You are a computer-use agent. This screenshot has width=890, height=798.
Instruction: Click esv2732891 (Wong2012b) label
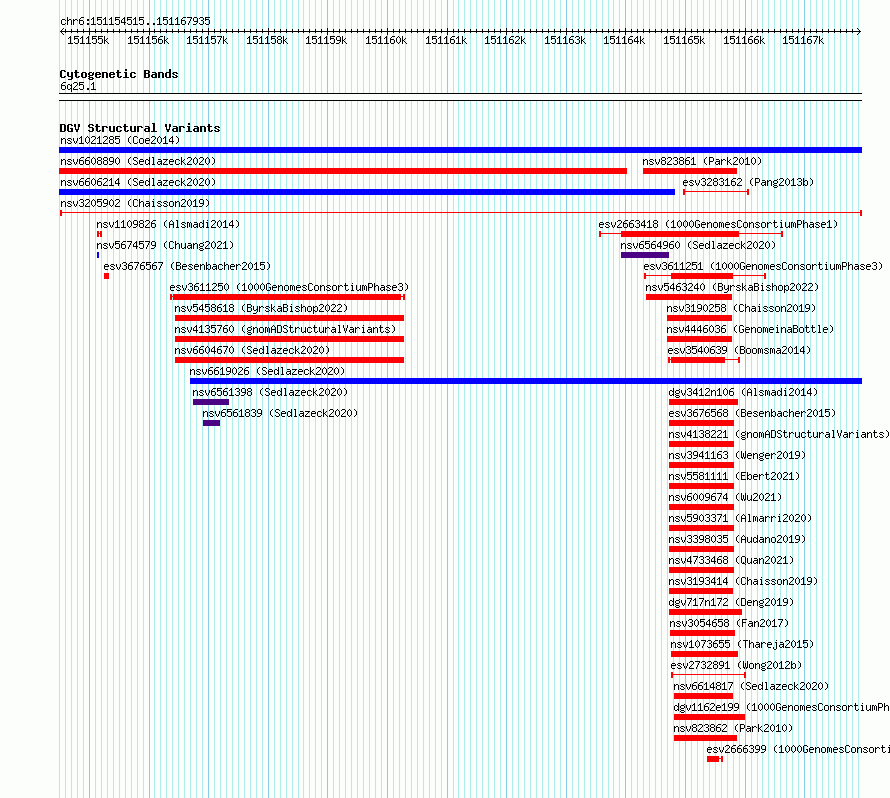click(x=737, y=665)
